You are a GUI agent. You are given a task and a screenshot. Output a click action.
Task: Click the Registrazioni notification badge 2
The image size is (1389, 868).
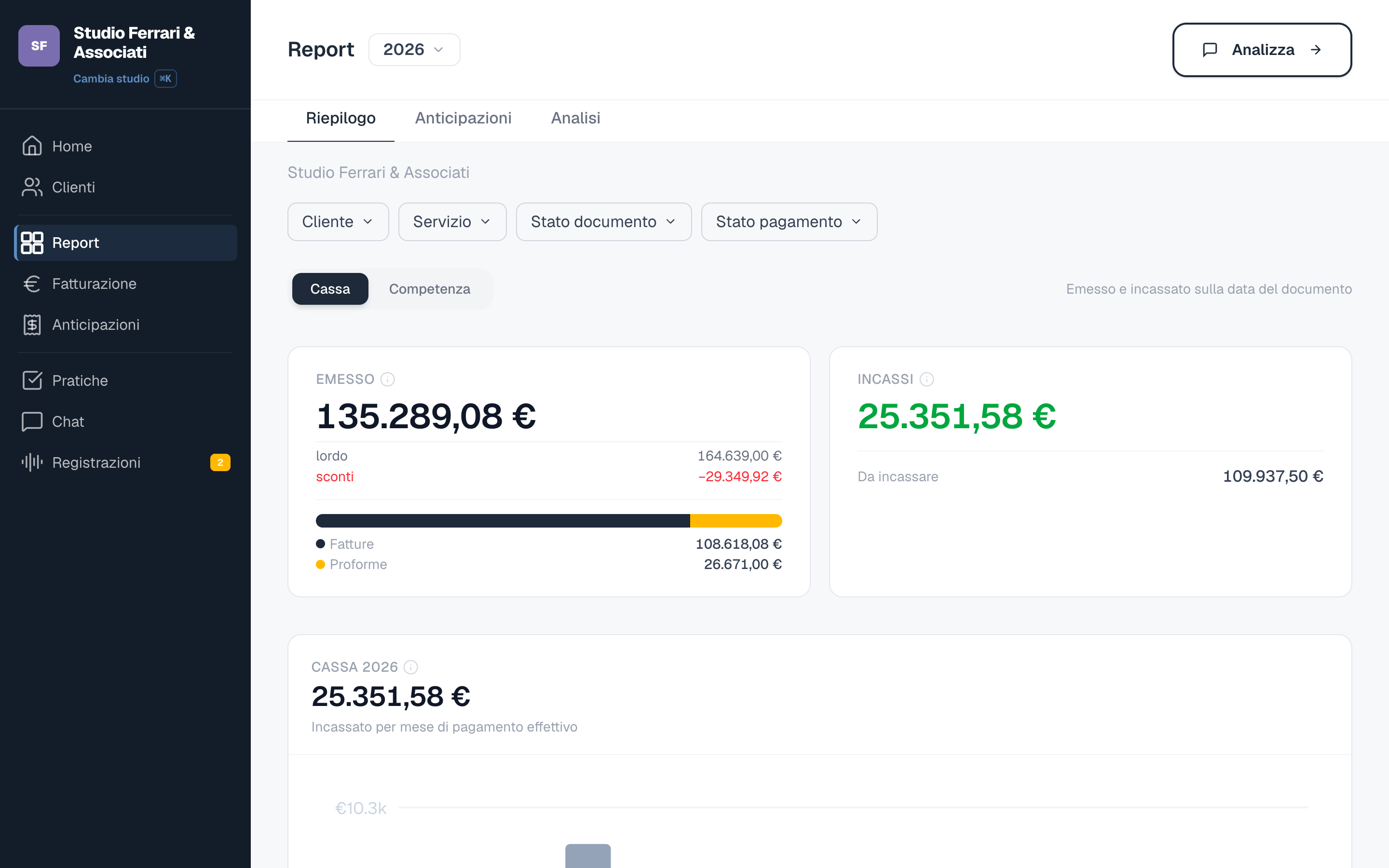[220, 463]
